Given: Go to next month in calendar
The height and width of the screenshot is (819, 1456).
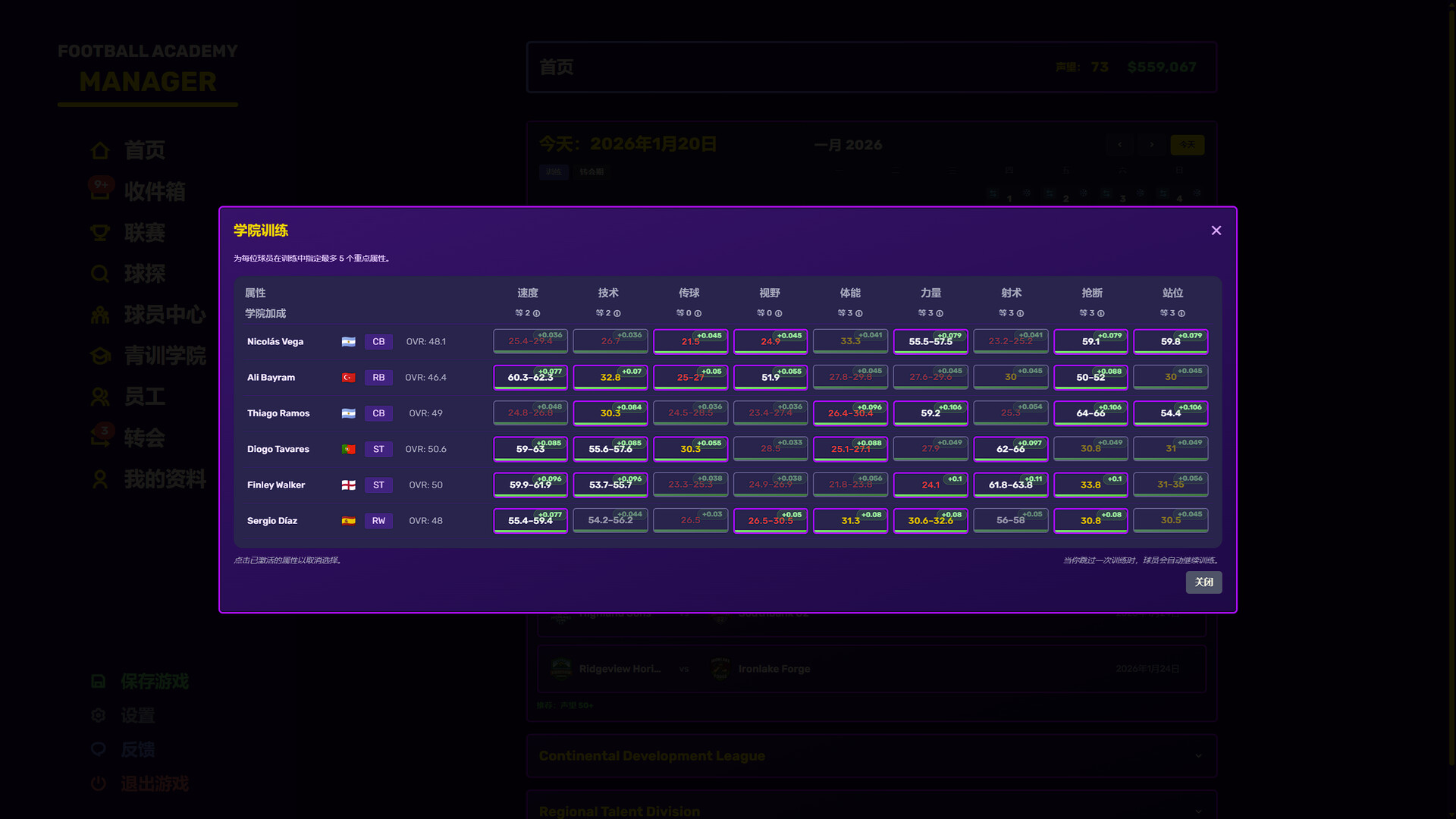Looking at the screenshot, I should (x=1152, y=145).
